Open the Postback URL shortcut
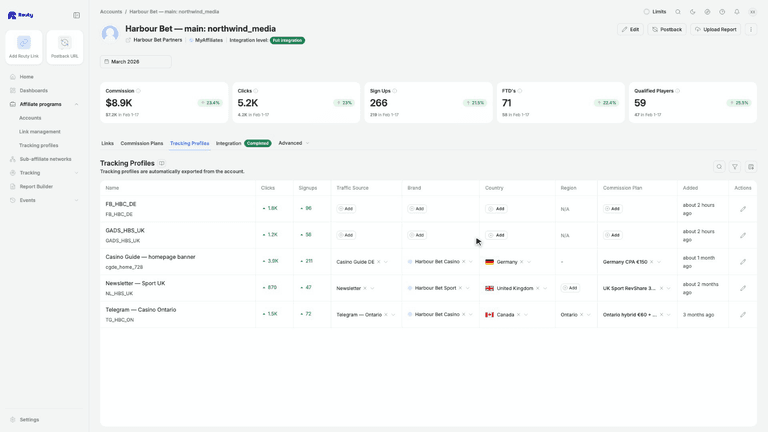768x432 pixels. pyautogui.click(x=65, y=47)
